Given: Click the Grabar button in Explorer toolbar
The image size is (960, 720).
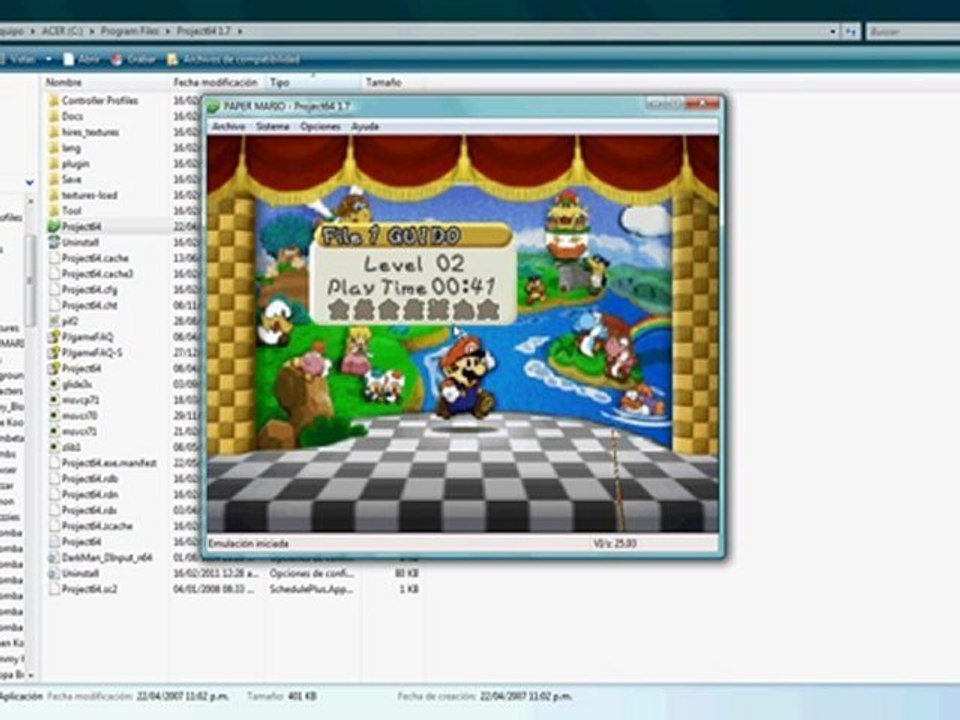Looking at the screenshot, I should pos(133,59).
